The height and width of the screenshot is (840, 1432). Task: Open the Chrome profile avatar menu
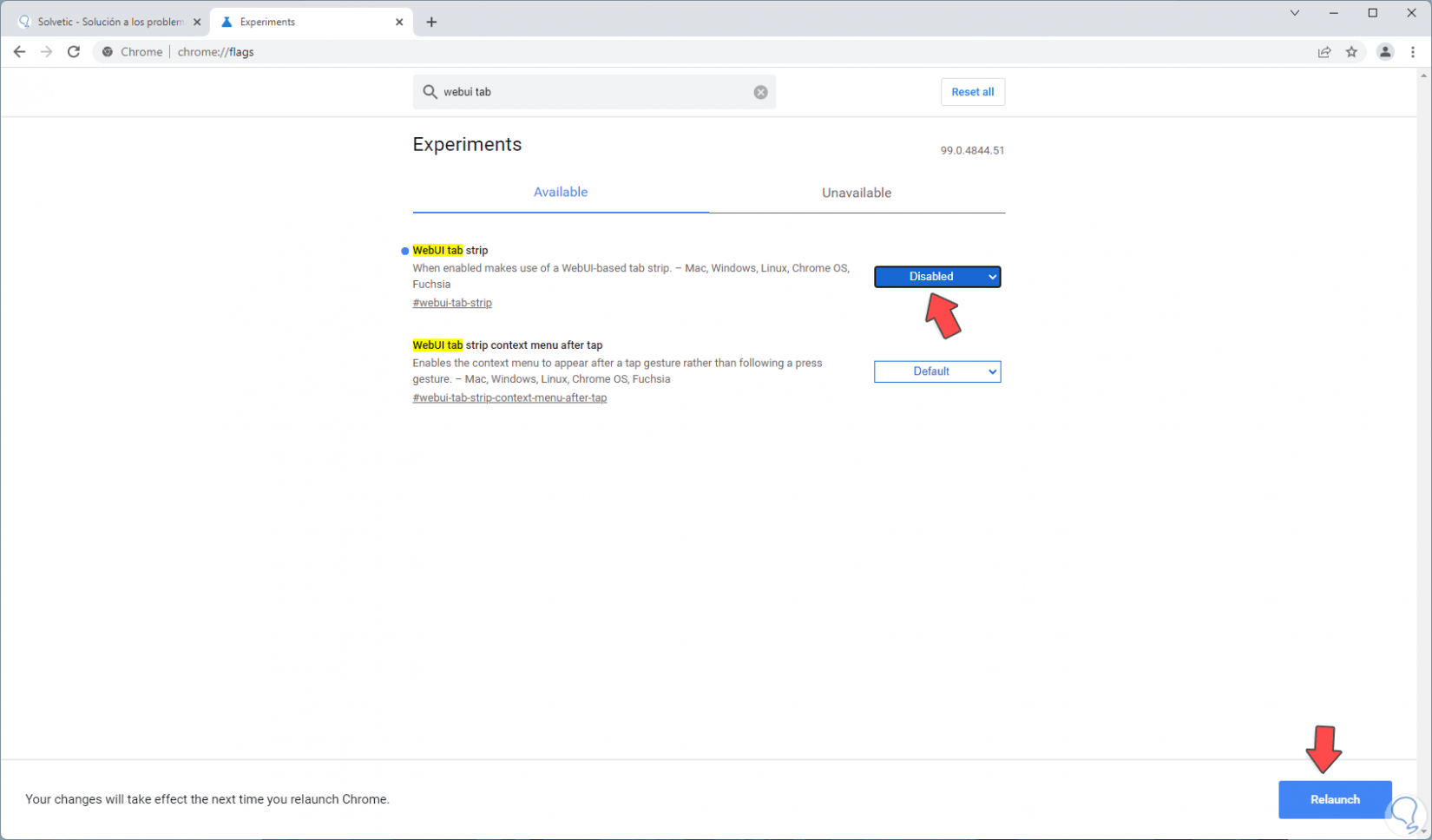1385,52
